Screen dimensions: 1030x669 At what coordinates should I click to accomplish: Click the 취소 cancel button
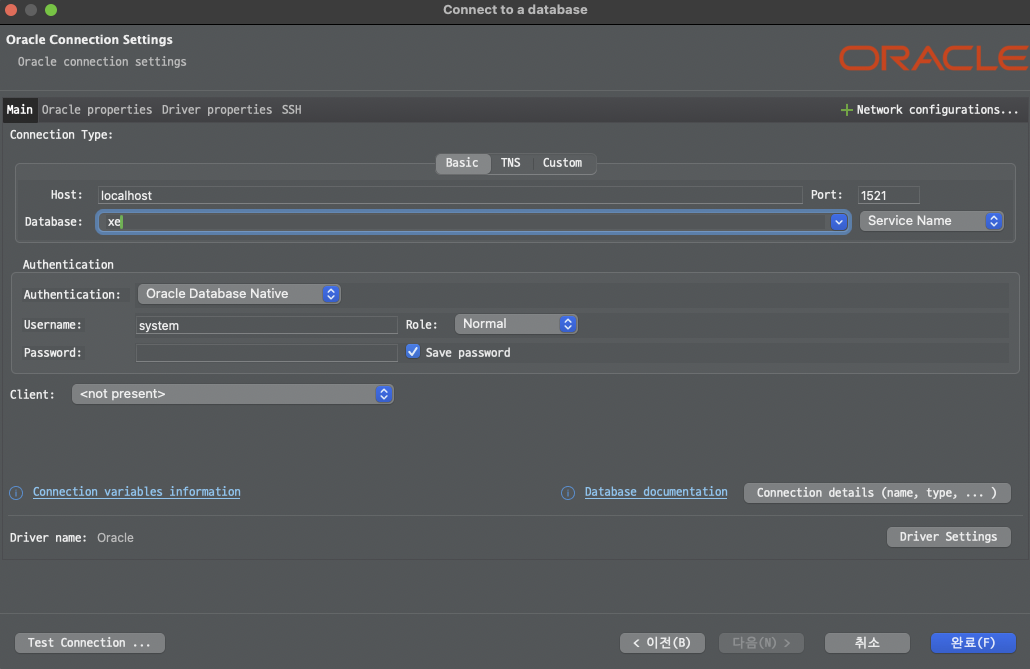(x=867, y=643)
